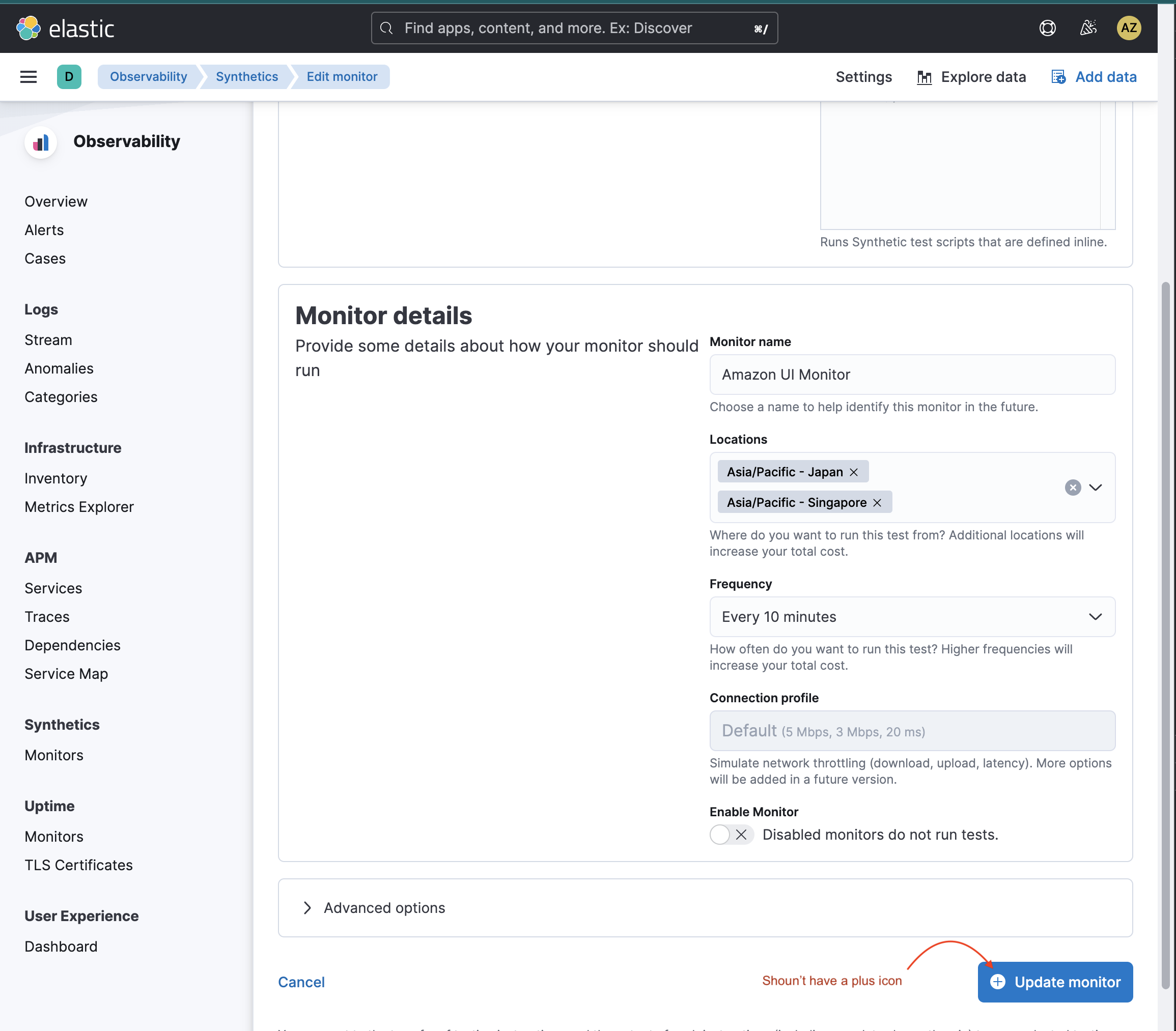
Task: Remove the Asia/Pacific - Japan location tag
Action: pos(854,472)
